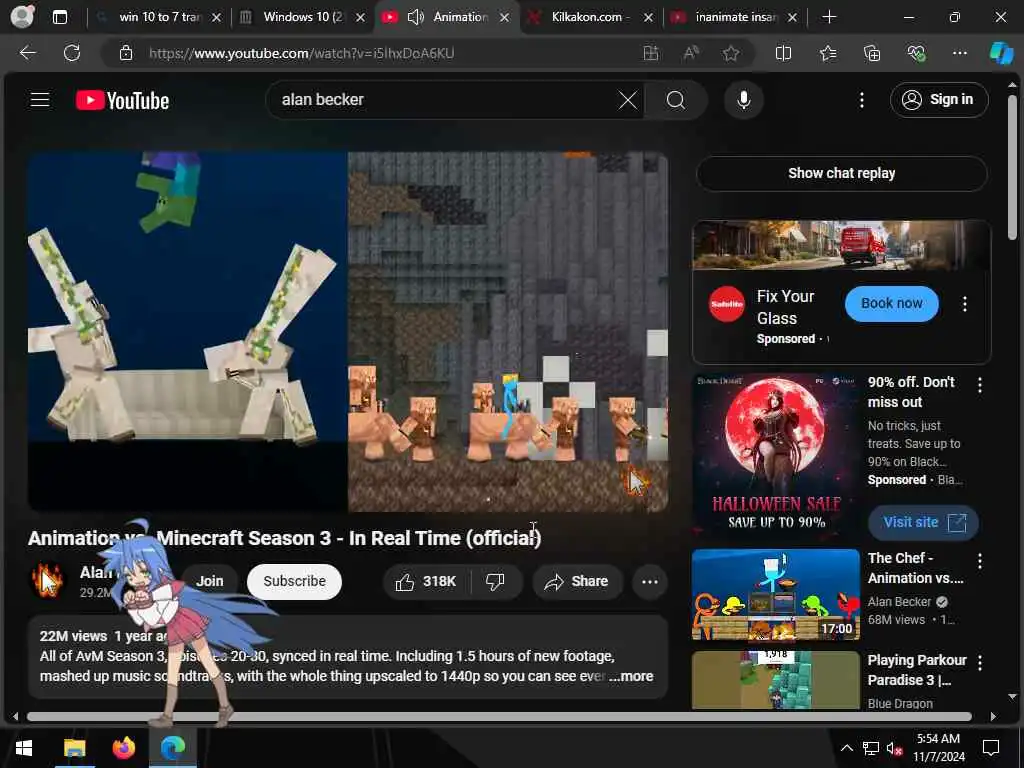Toggle Edge split screen

click(783, 53)
